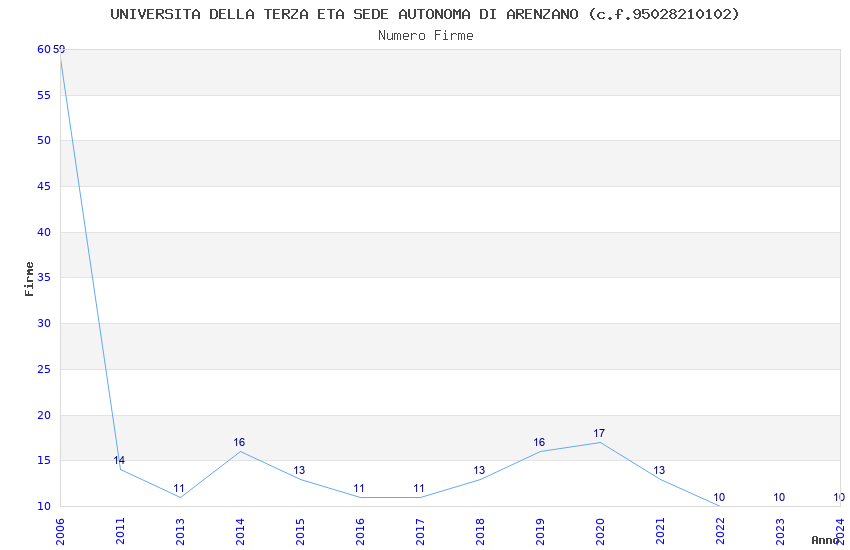The width and height of the screenshot is (850, 550).
Task: Select the 2023 year label
Action: click(780, 532)
